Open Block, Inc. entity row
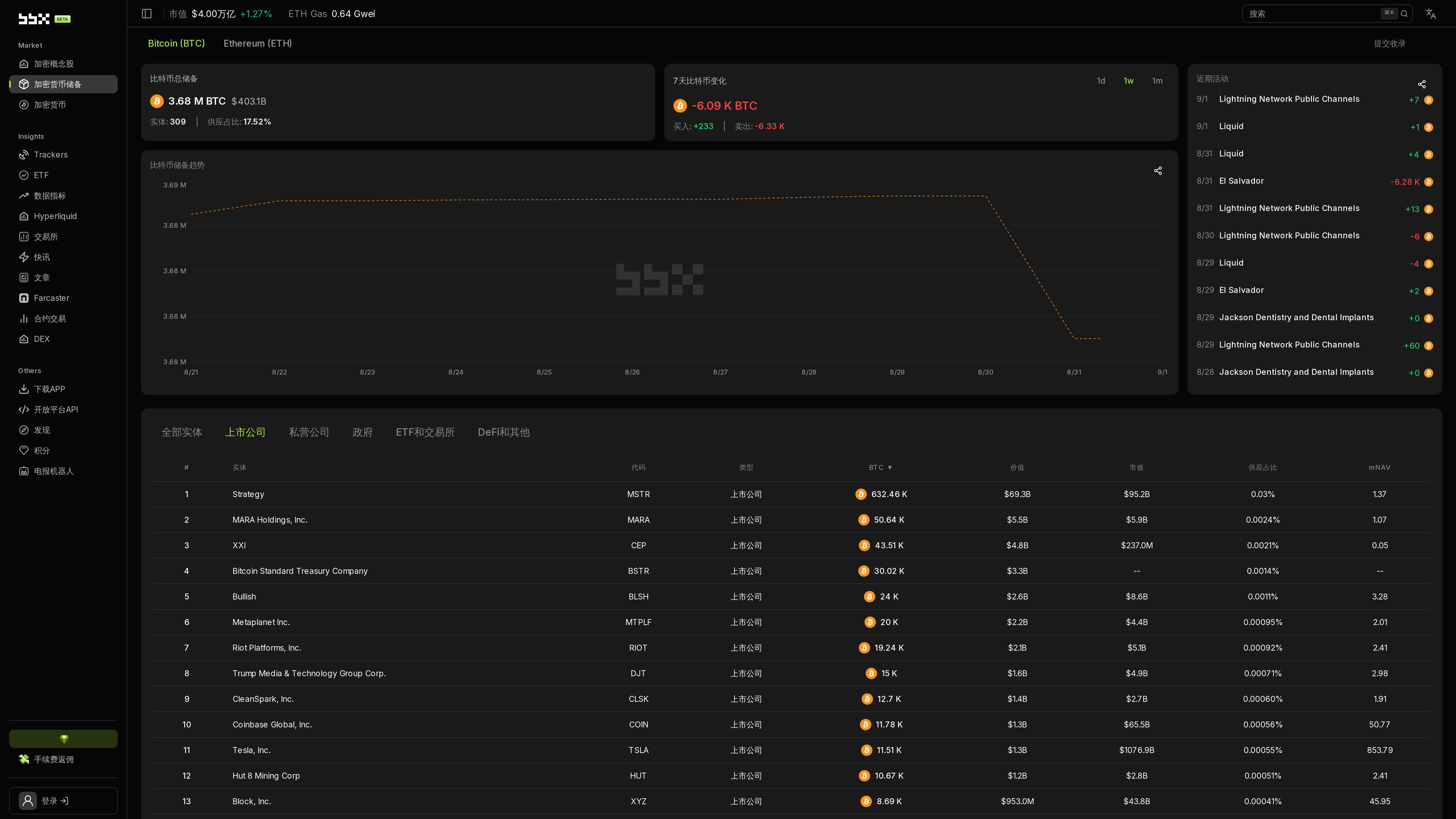The image size is (1456, 819). click(x=791, y=801)
